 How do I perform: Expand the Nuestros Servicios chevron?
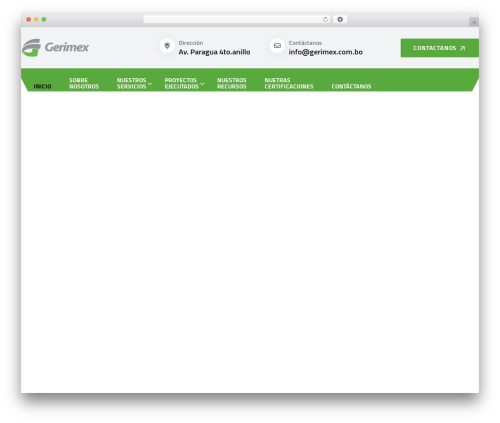click(x=150, y=84)
